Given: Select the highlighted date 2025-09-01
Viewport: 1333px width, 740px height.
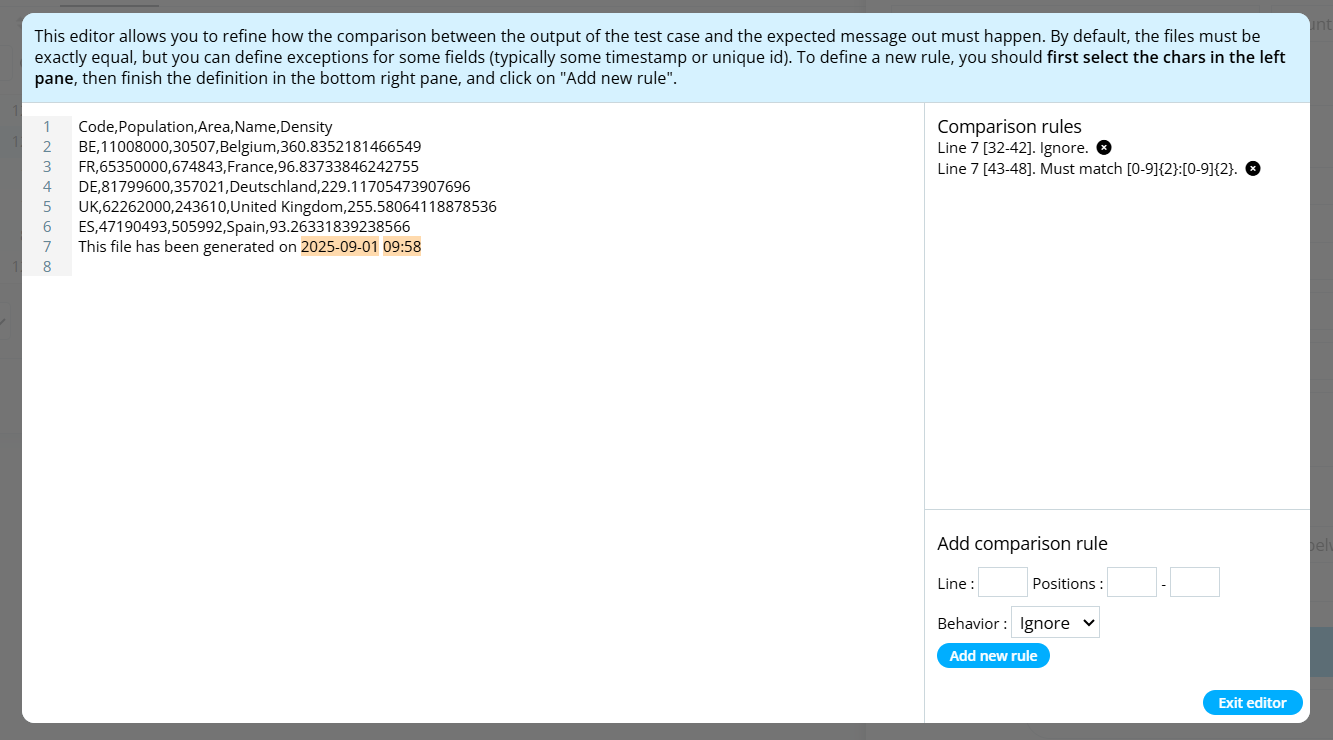Looking at the screenshot, I should [x=340, y=247].
